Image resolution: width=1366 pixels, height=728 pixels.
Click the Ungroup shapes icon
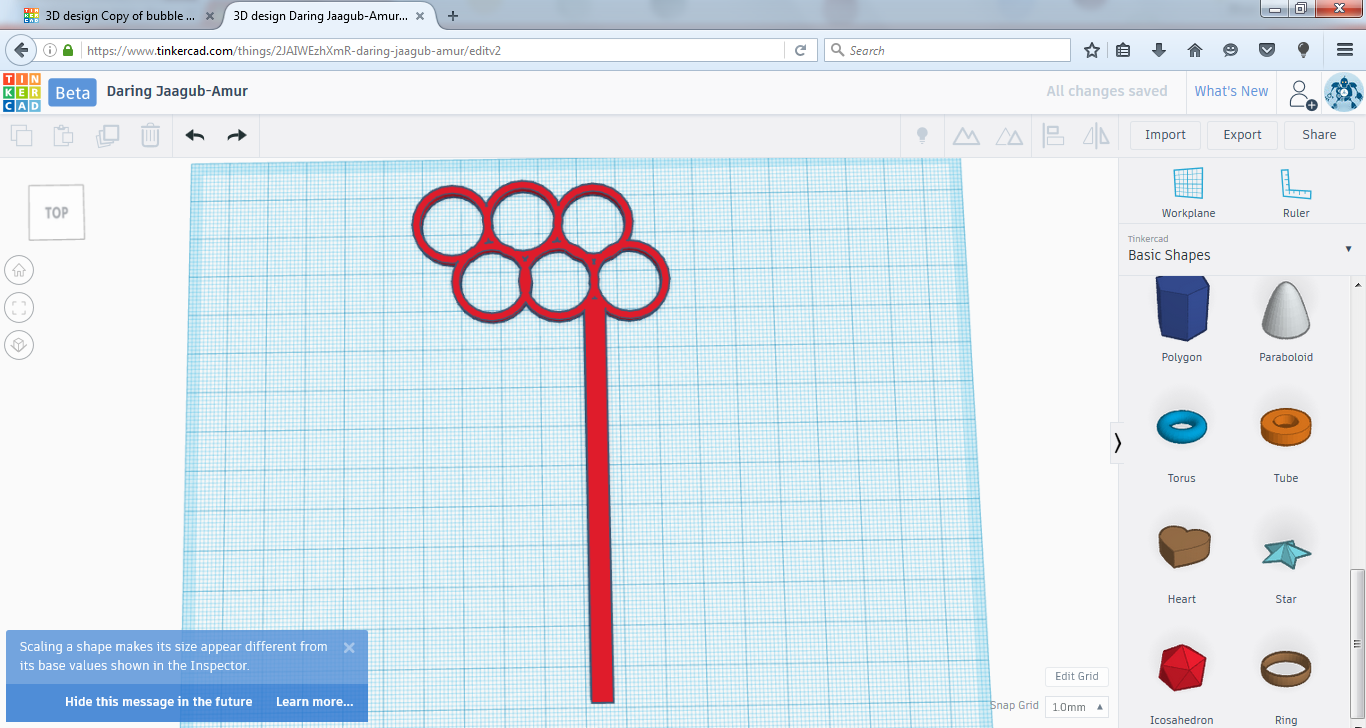(1009, 135)
